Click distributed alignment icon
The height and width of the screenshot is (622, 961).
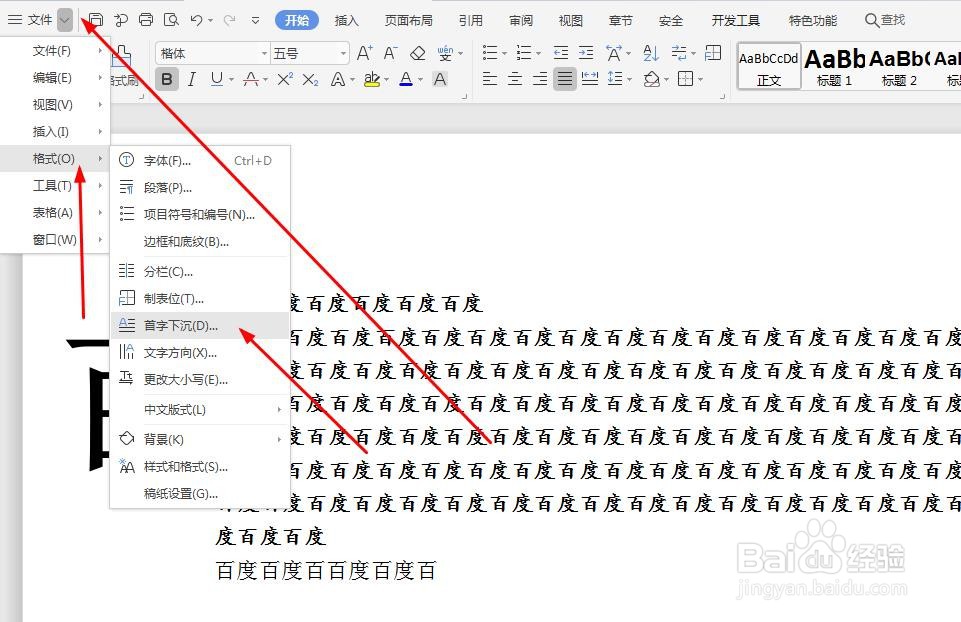click(x=590, y=79)
